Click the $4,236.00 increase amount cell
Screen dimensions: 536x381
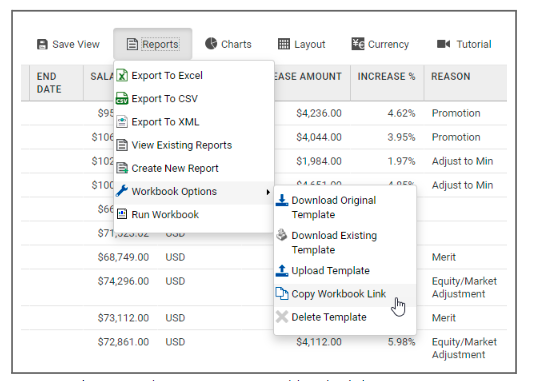[x=319, y=113]
